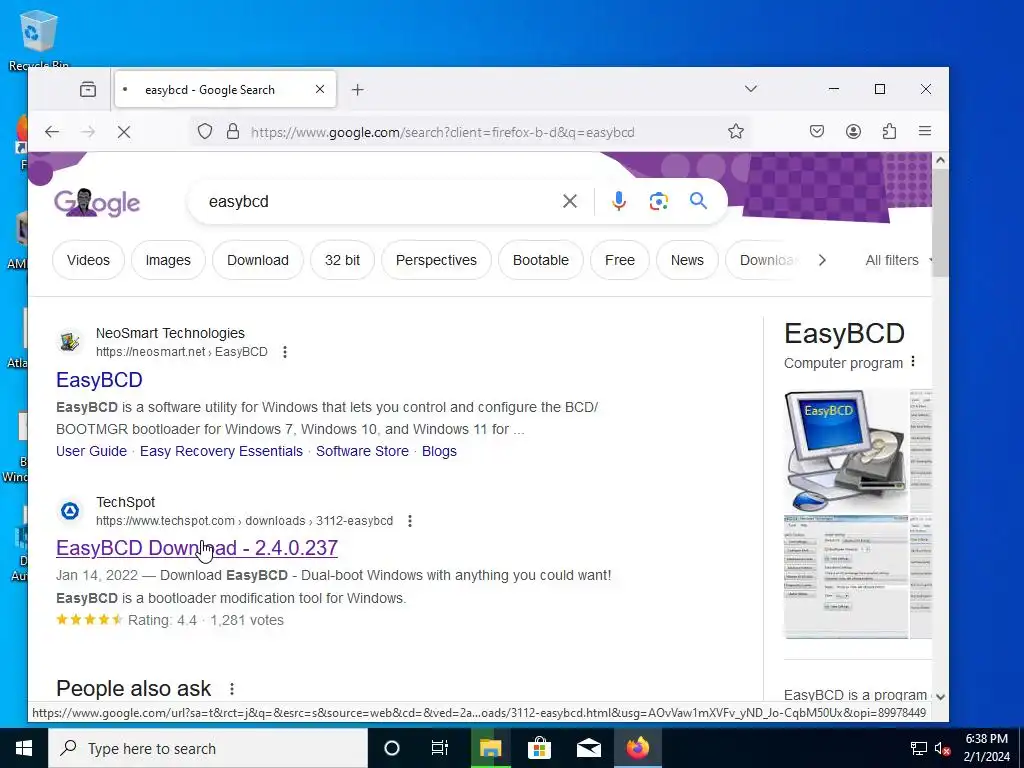Click page scrollbar down arrow
This screenshot has height=768, width=1024.
[940, 697]
